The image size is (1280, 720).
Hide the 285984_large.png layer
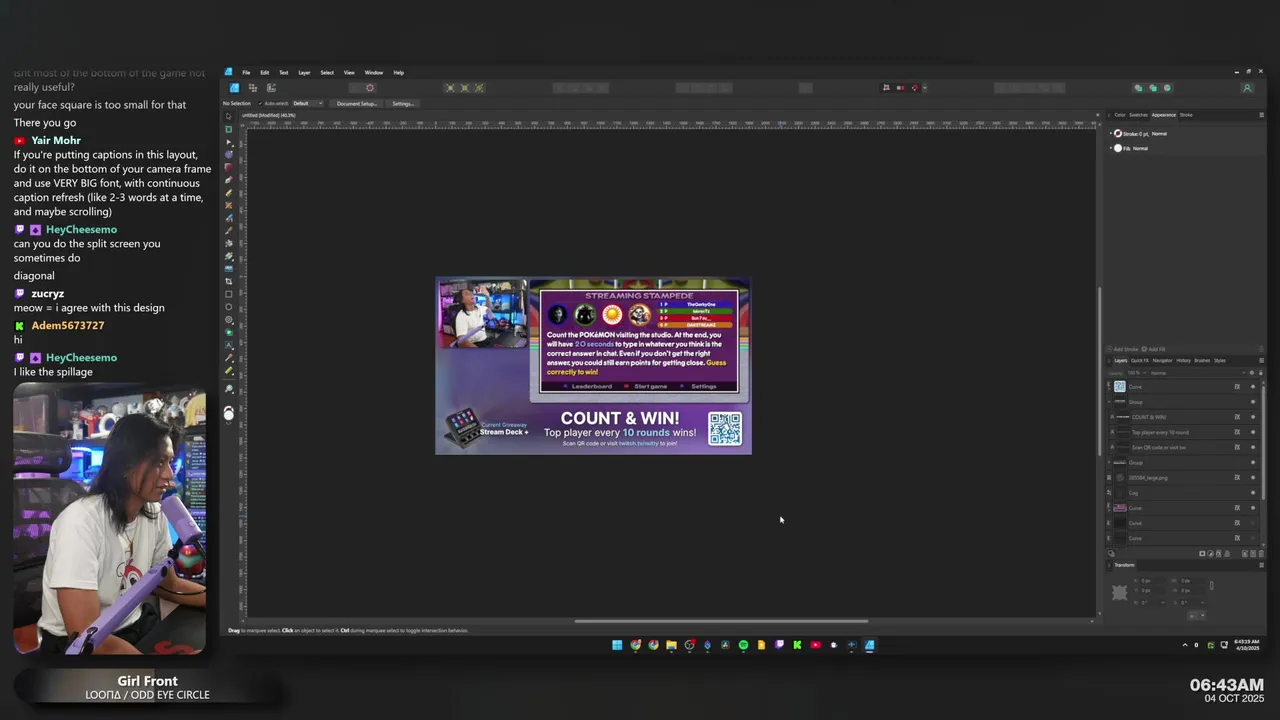(1253, 478)
